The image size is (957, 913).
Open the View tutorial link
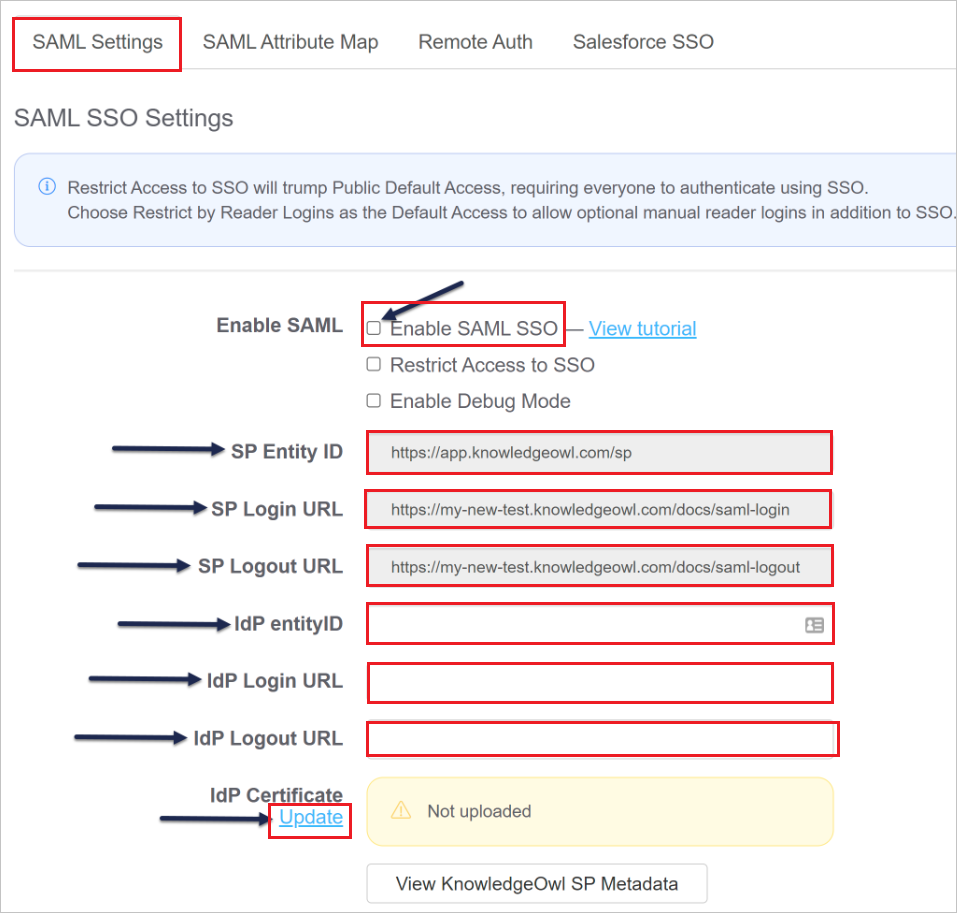click(641, 328)
